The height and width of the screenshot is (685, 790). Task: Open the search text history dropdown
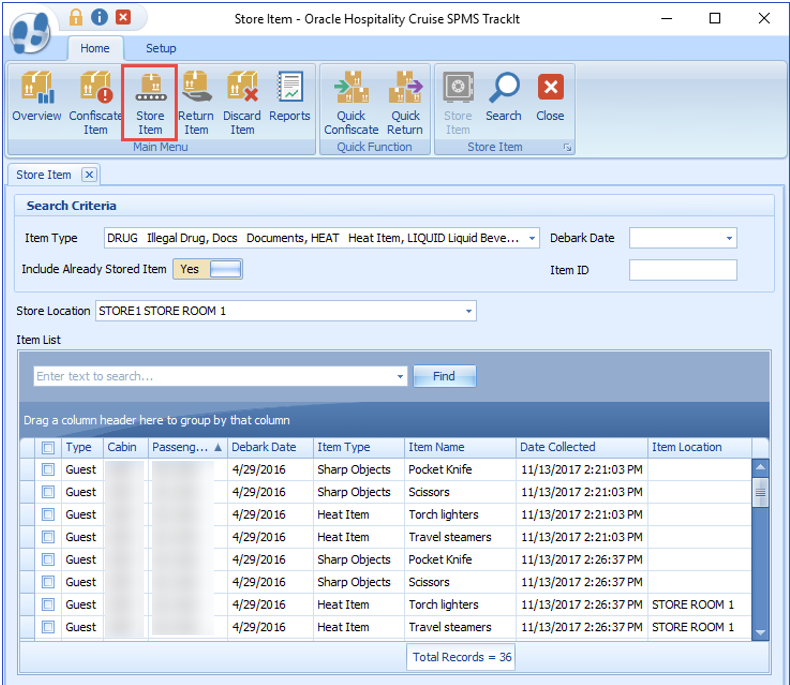point(400,376)
